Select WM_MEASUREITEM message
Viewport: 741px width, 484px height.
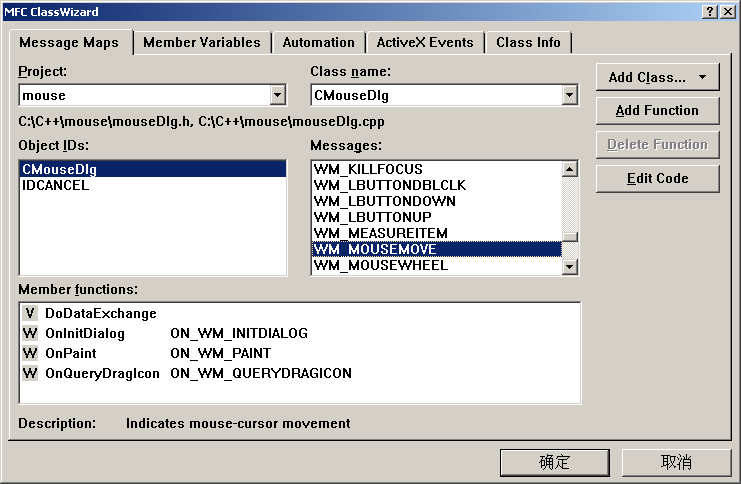click(x=437, y=233)
